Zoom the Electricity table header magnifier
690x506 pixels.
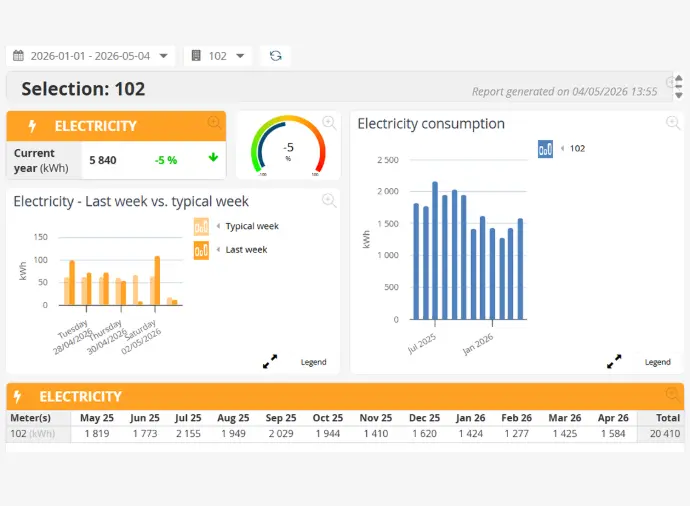click(x=672, y=394)
